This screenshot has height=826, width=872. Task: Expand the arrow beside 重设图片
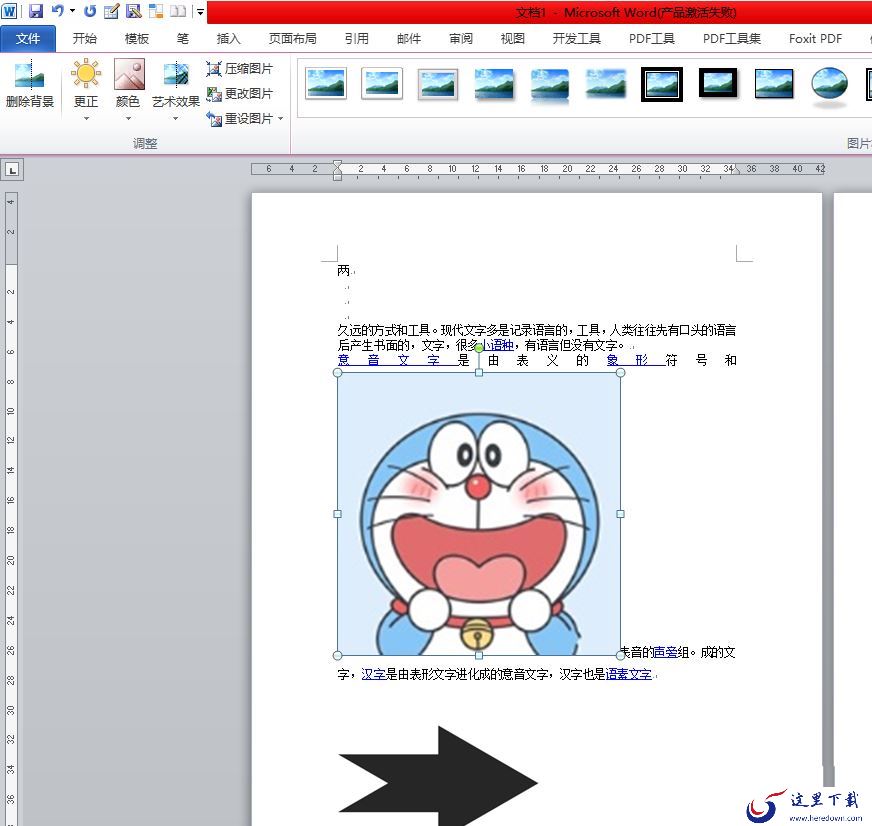[281, 118]
